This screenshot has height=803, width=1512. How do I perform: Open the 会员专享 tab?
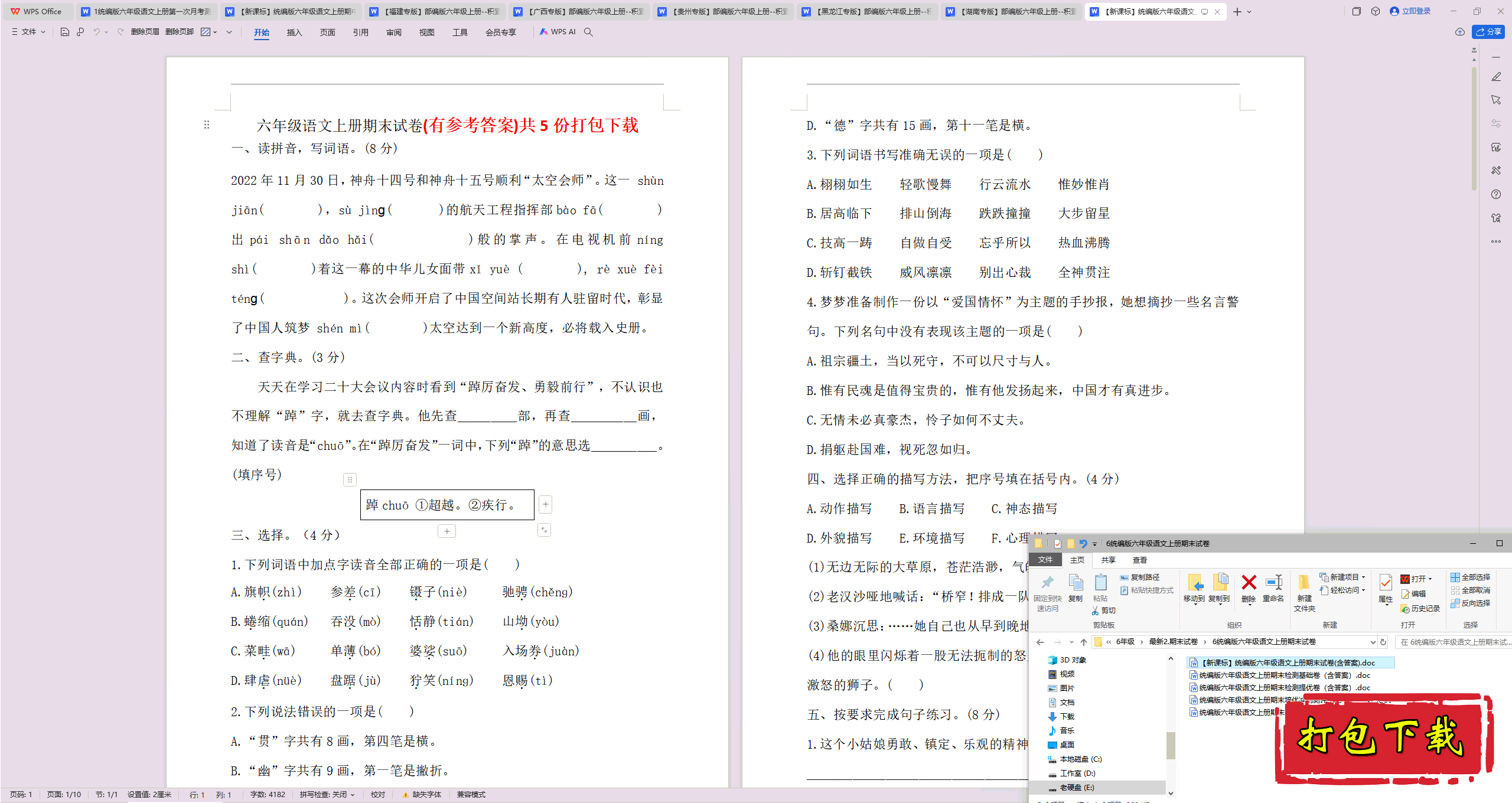(x=500, y=32)
